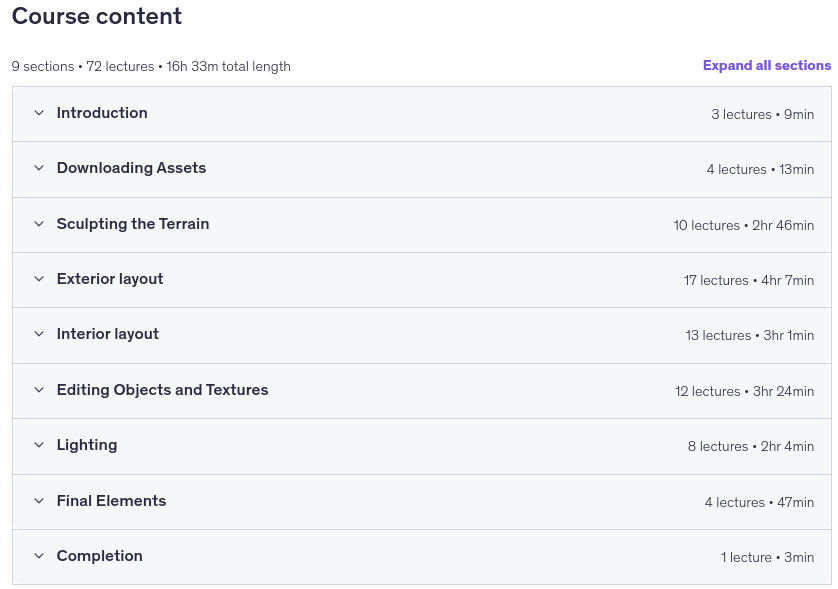
Task: Expand the Lighting section chevron
Action: 39,445
